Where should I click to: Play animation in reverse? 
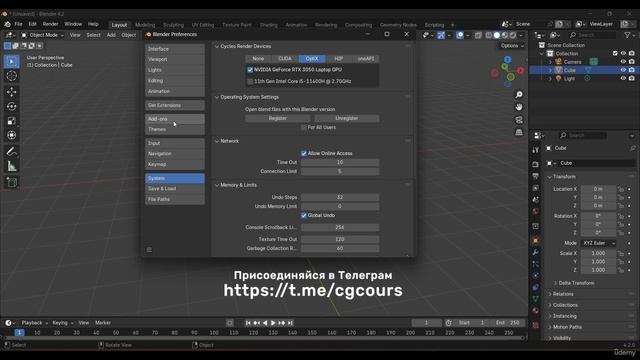[x=265, y=323]
